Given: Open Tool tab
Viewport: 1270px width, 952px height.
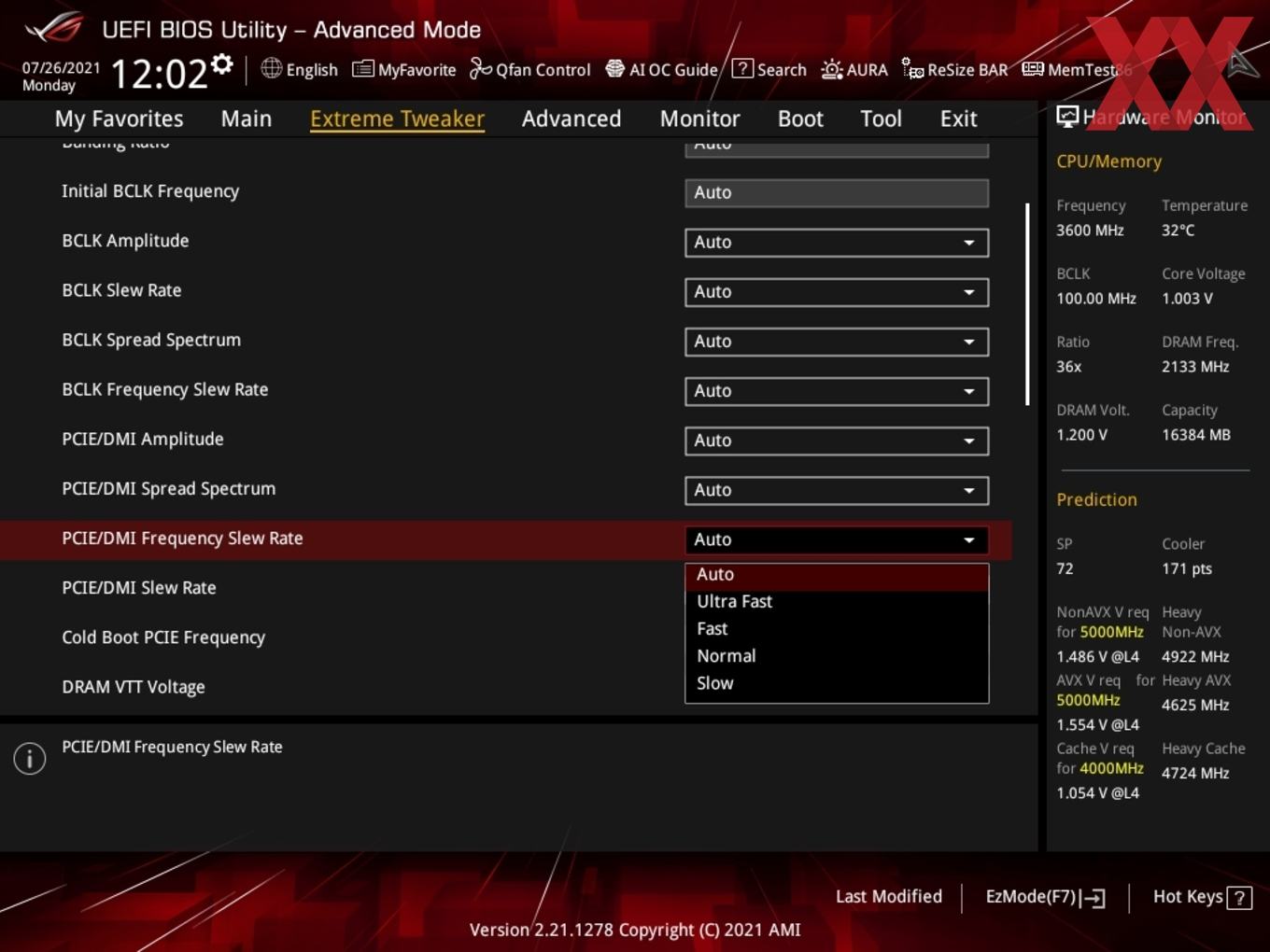Looking at the screenshot, I should pos(881,119).
